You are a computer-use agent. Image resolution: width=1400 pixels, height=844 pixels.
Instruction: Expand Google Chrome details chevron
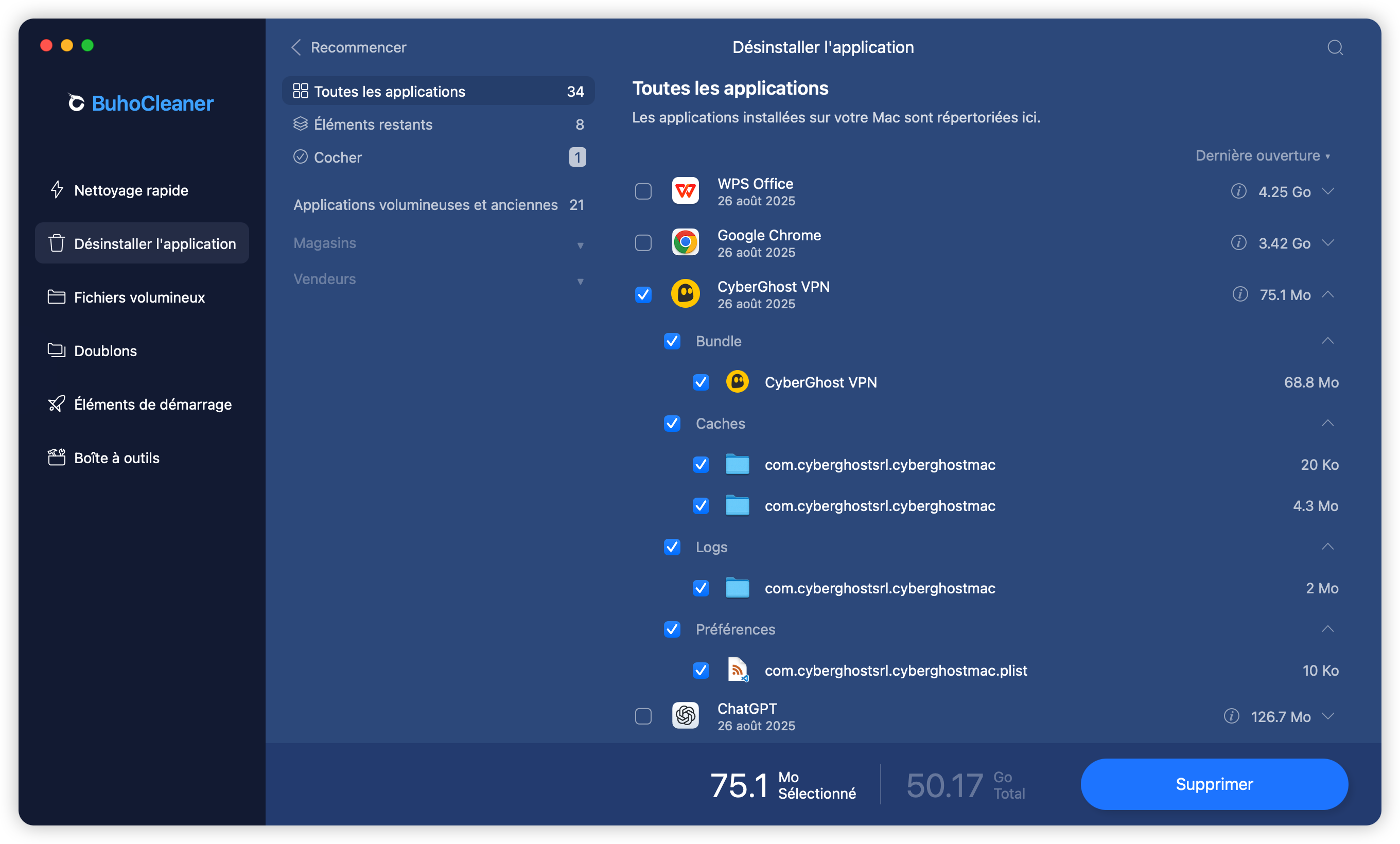coord(1327,243)
